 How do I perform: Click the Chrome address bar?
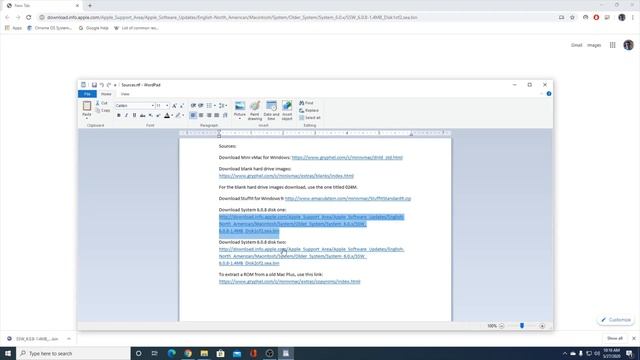click(x=298, y=18)
